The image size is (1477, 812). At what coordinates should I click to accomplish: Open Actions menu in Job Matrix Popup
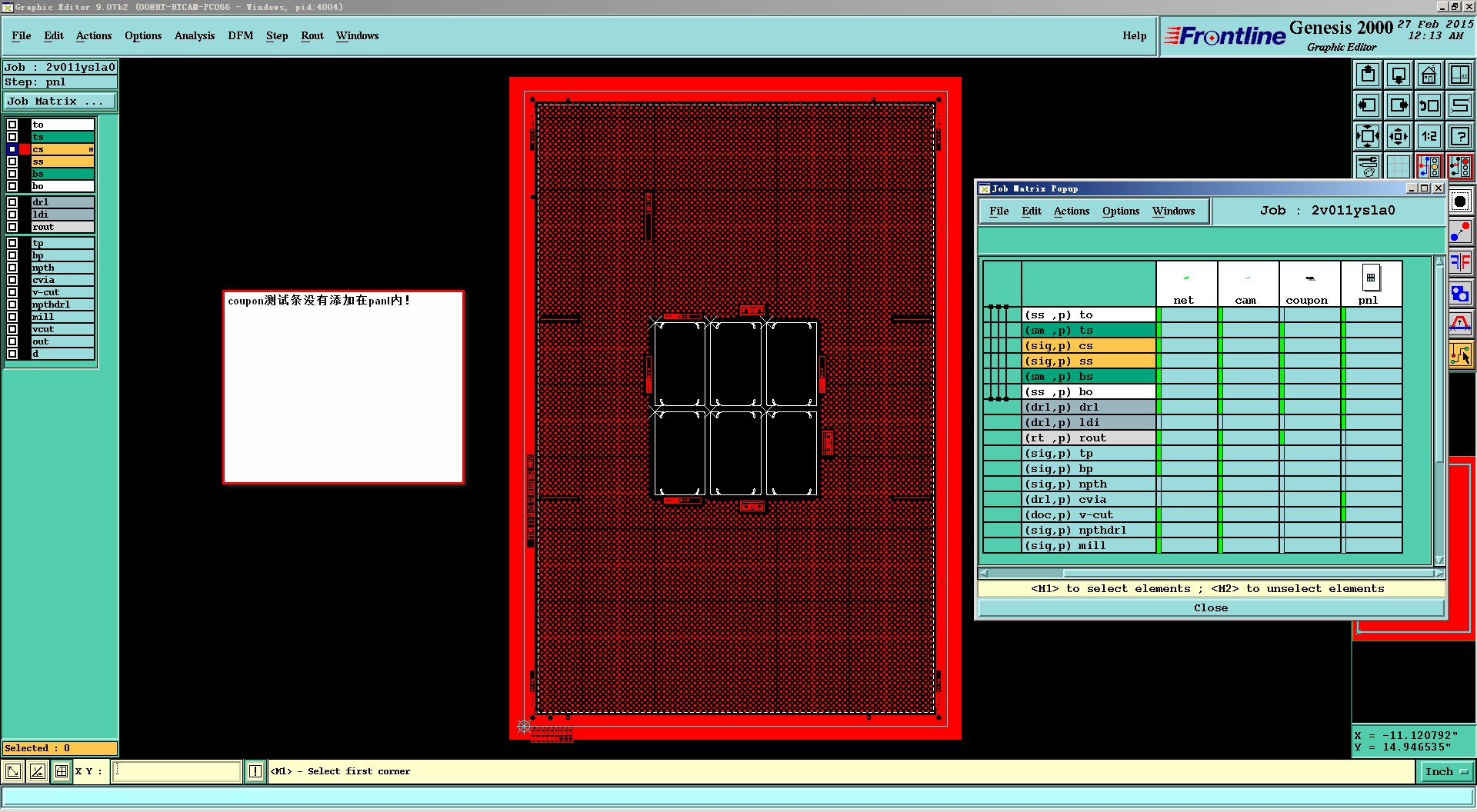click(1072, 211)
